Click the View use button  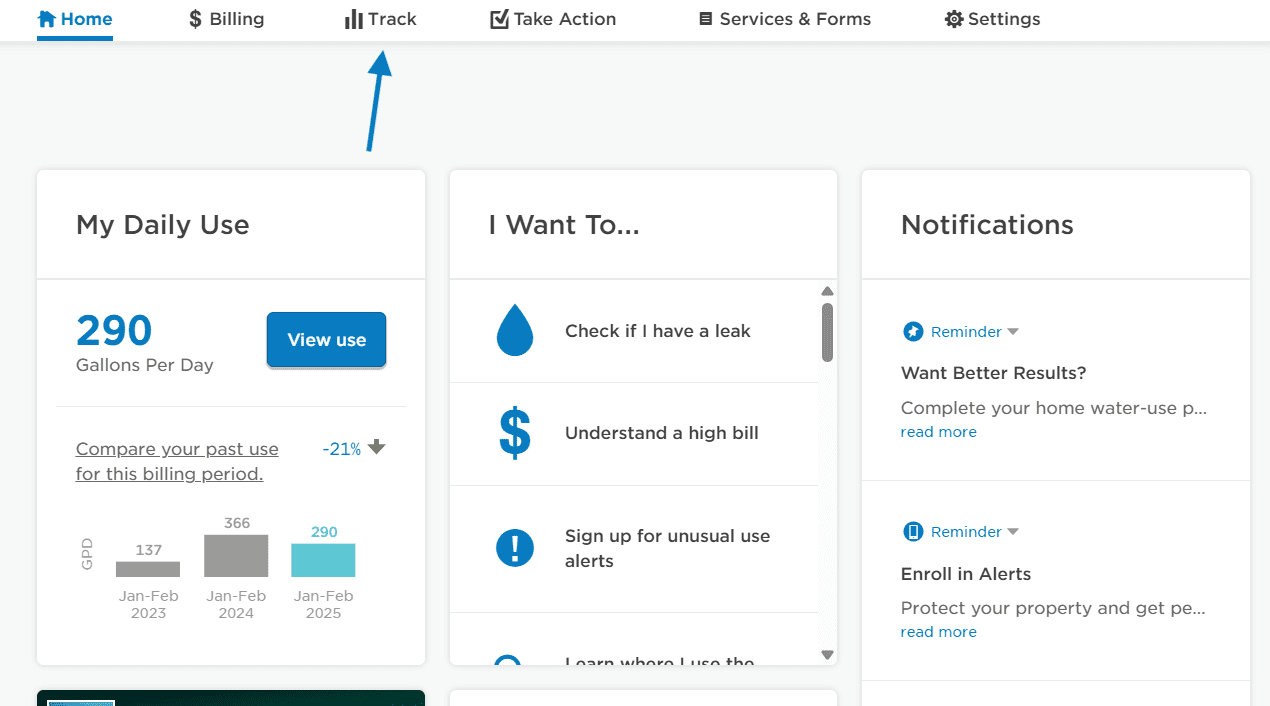point(326,340)
